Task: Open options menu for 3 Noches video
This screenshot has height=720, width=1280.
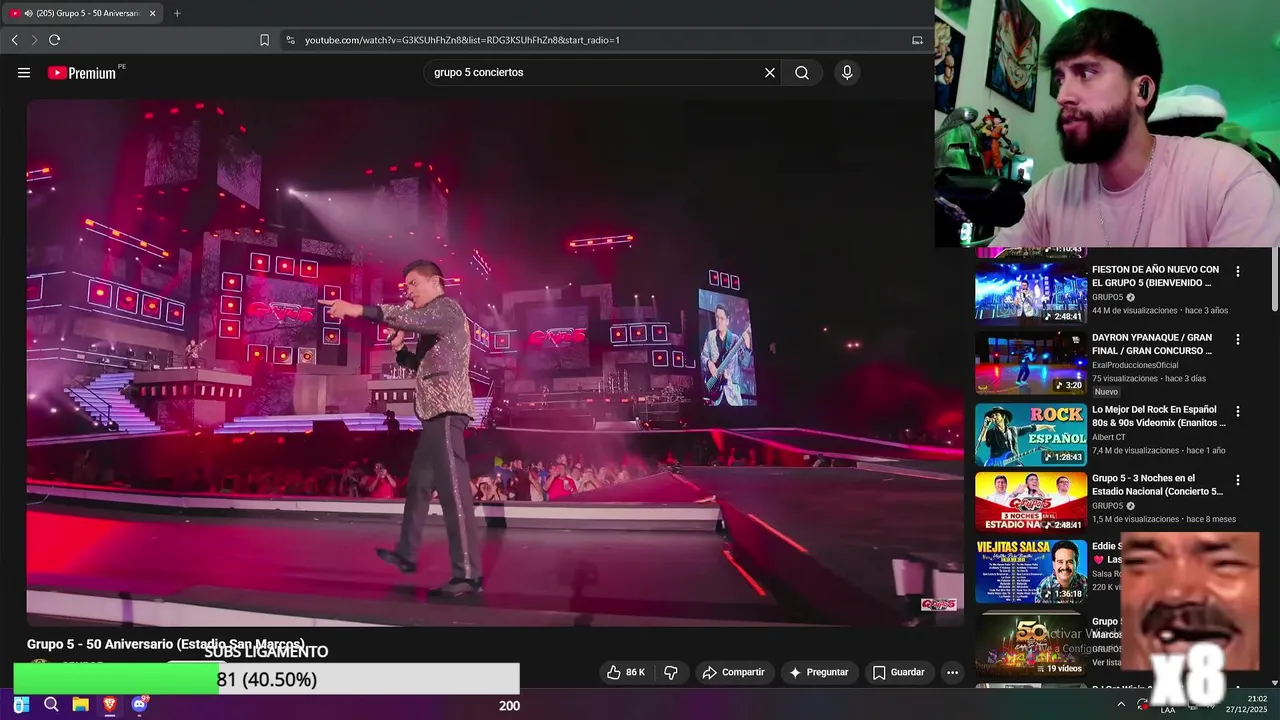Action: [x=1238, y=480]
